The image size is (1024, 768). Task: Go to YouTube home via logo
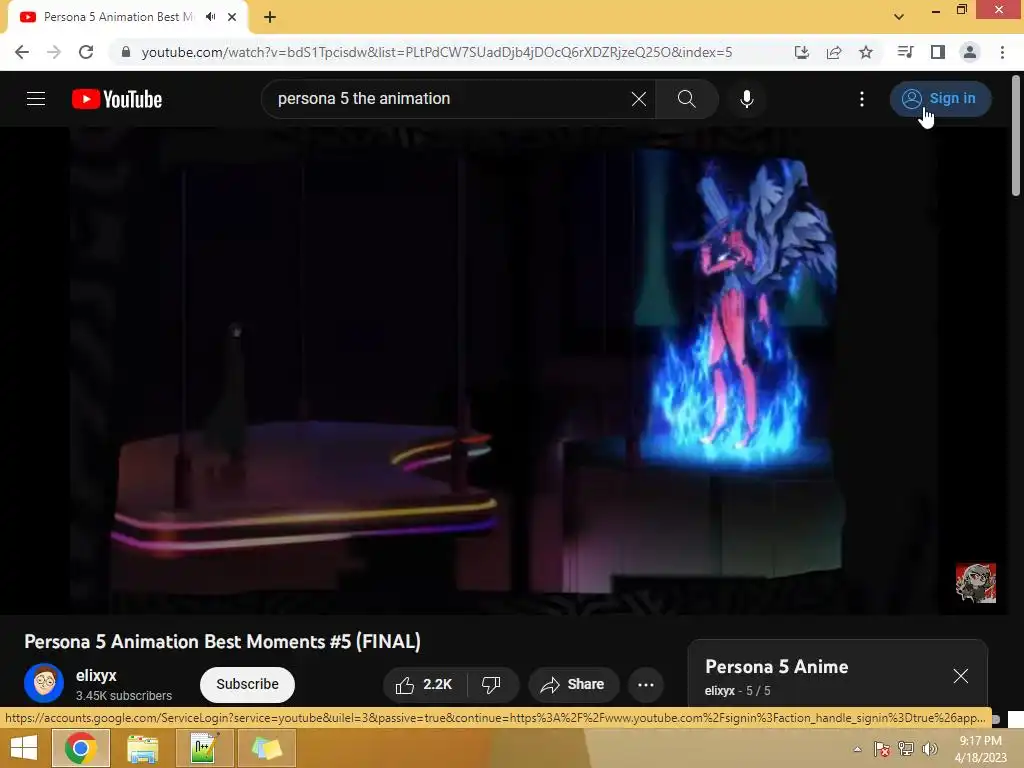click(x=117, y=99)
